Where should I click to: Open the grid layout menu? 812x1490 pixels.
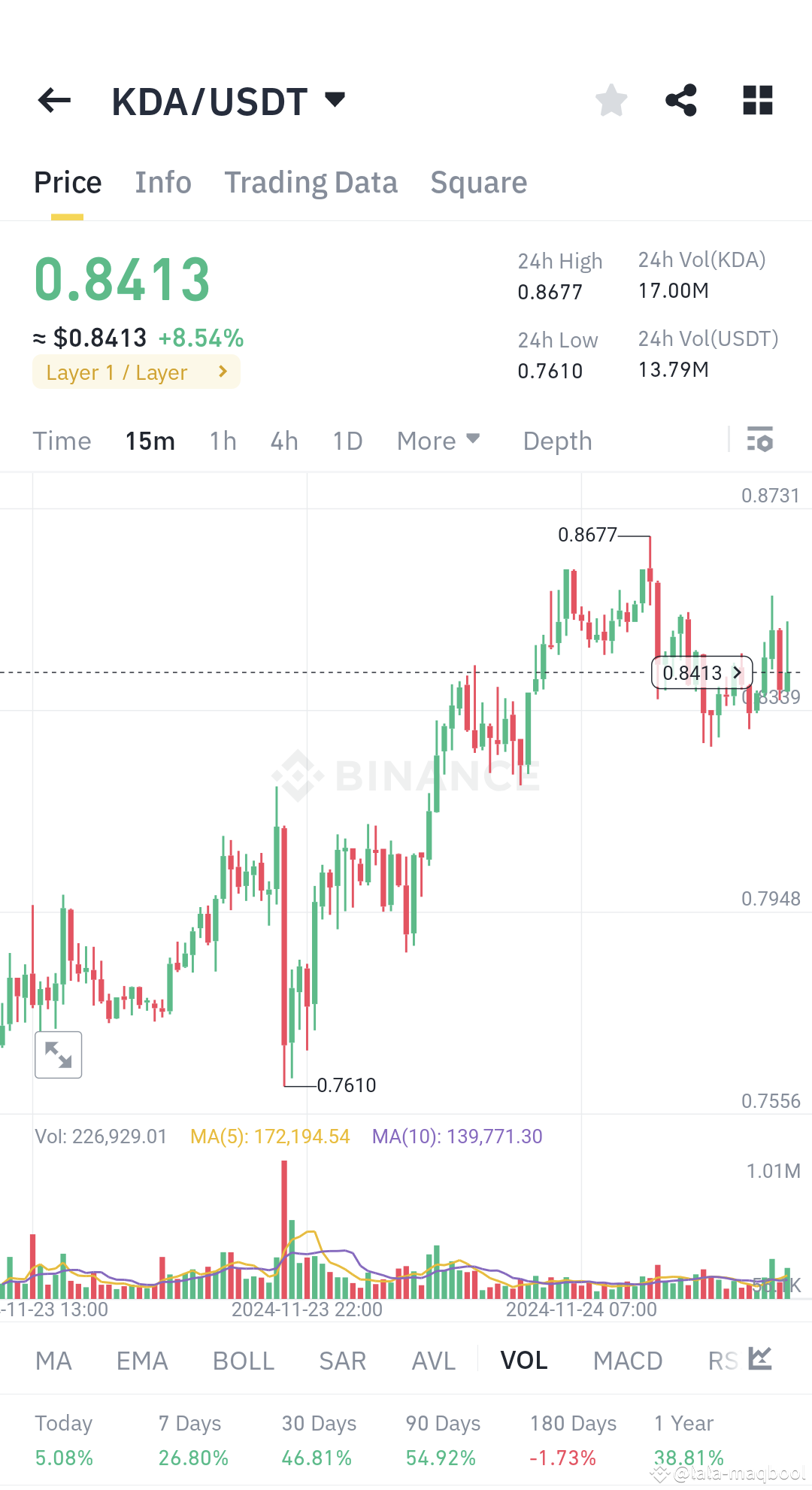click(757, 100)
